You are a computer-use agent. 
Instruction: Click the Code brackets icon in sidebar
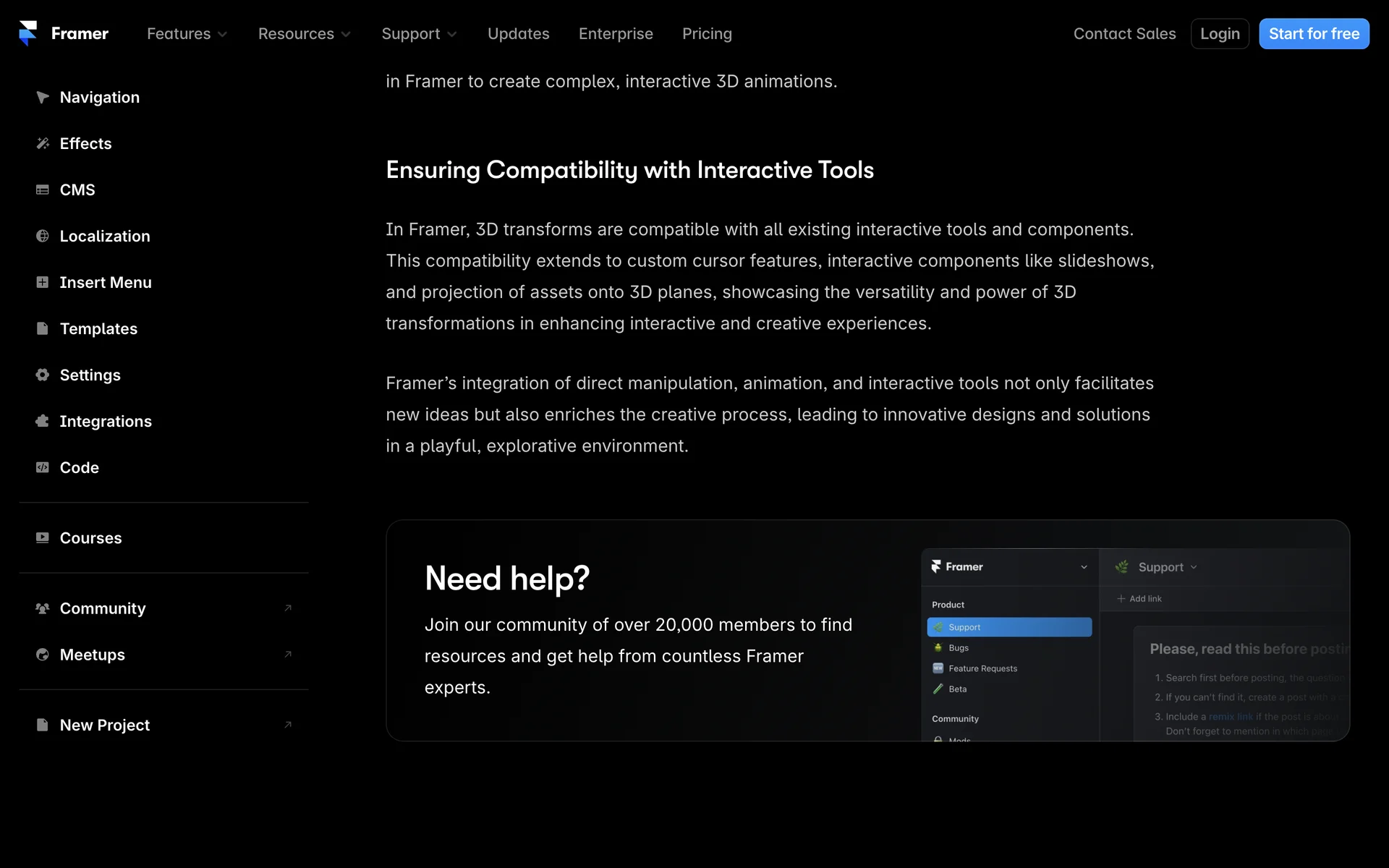43,467
